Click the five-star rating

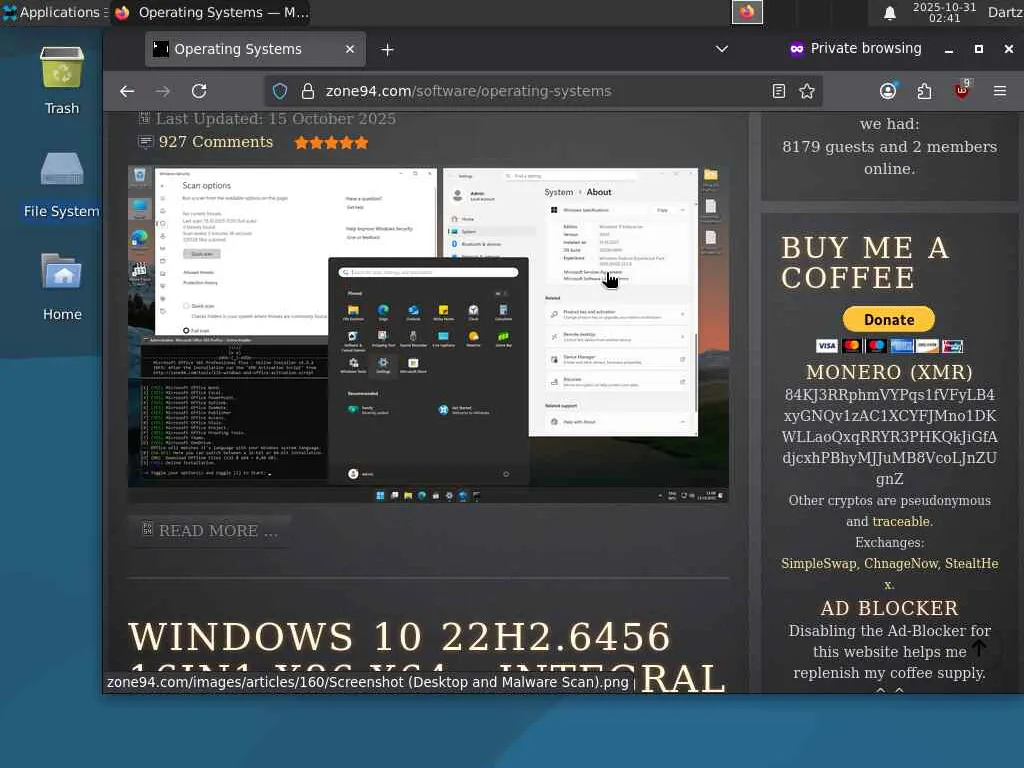(332, 142)
